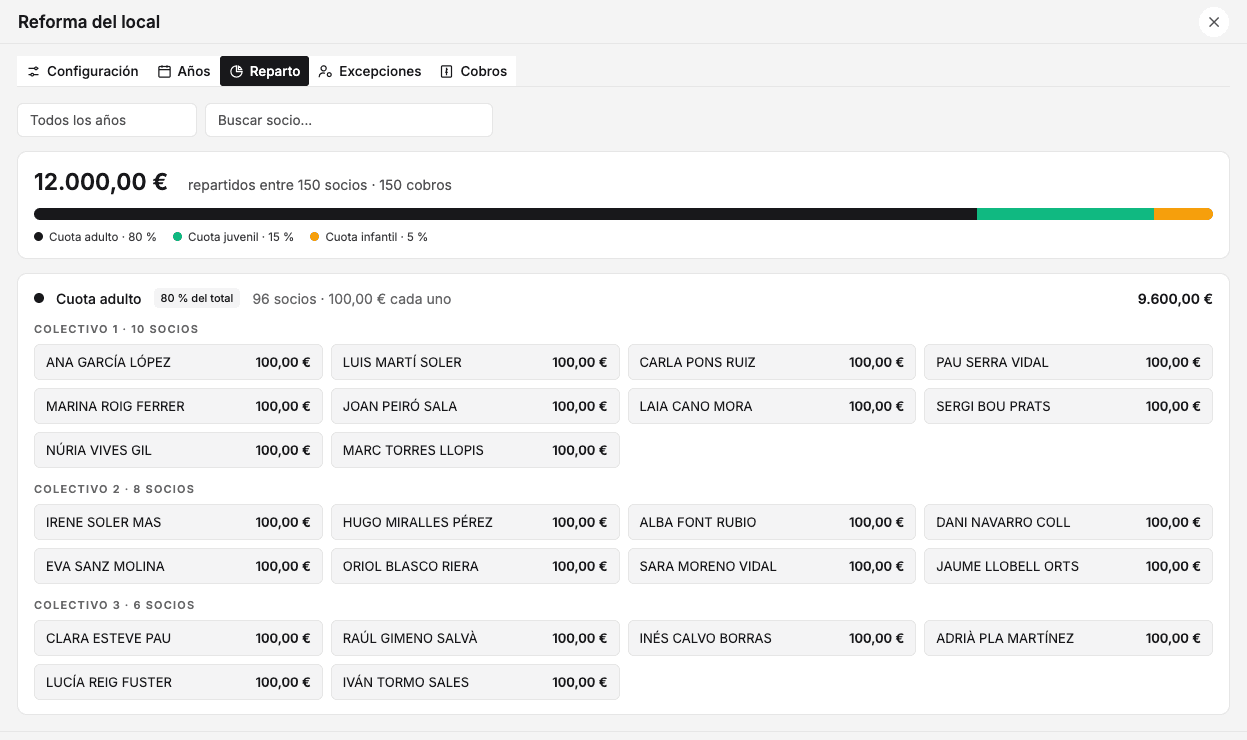Click the 9.600,00 € Cuota adulto subtotal

coord(1175,299)
